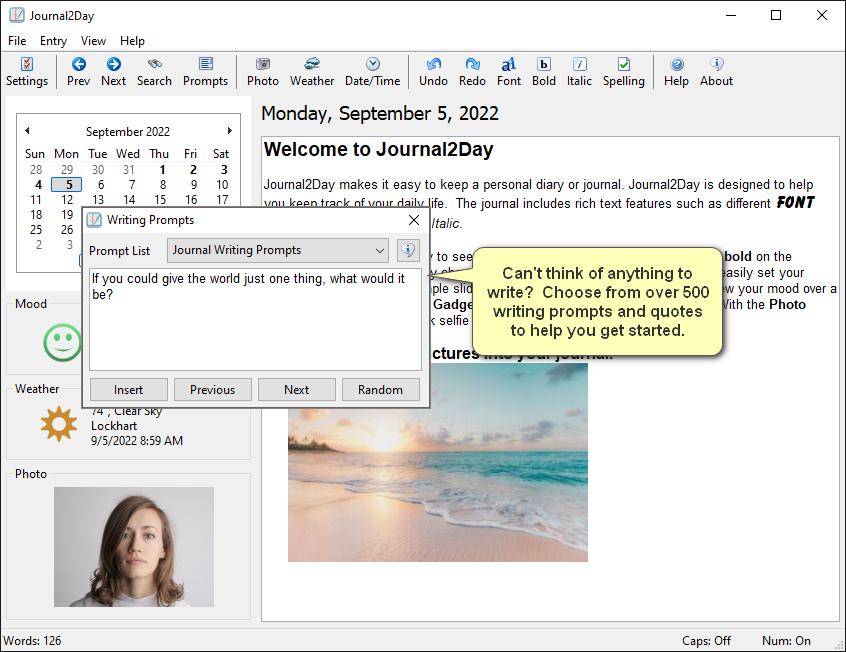Pick a Random writing prompt

click(x=380, y=390)
